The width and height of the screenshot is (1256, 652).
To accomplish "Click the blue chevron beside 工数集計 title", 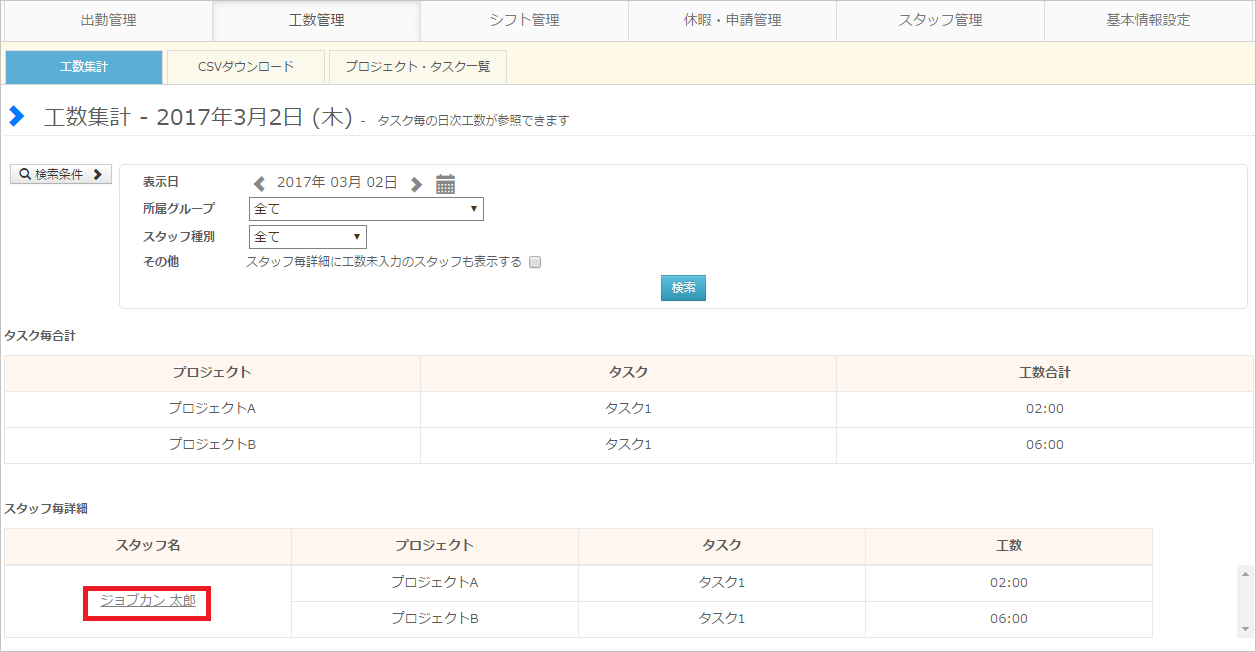I will (x=17, y=116).
